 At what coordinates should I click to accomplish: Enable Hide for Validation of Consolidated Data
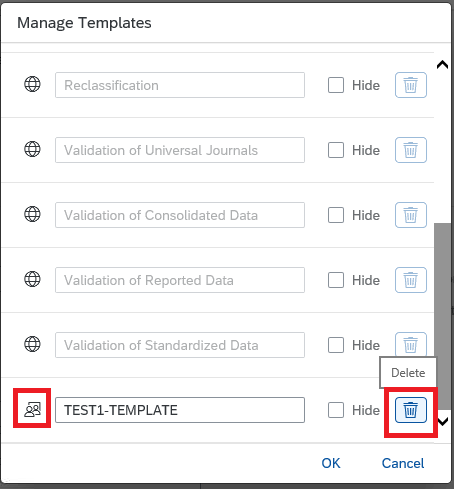tap(336, 215)
